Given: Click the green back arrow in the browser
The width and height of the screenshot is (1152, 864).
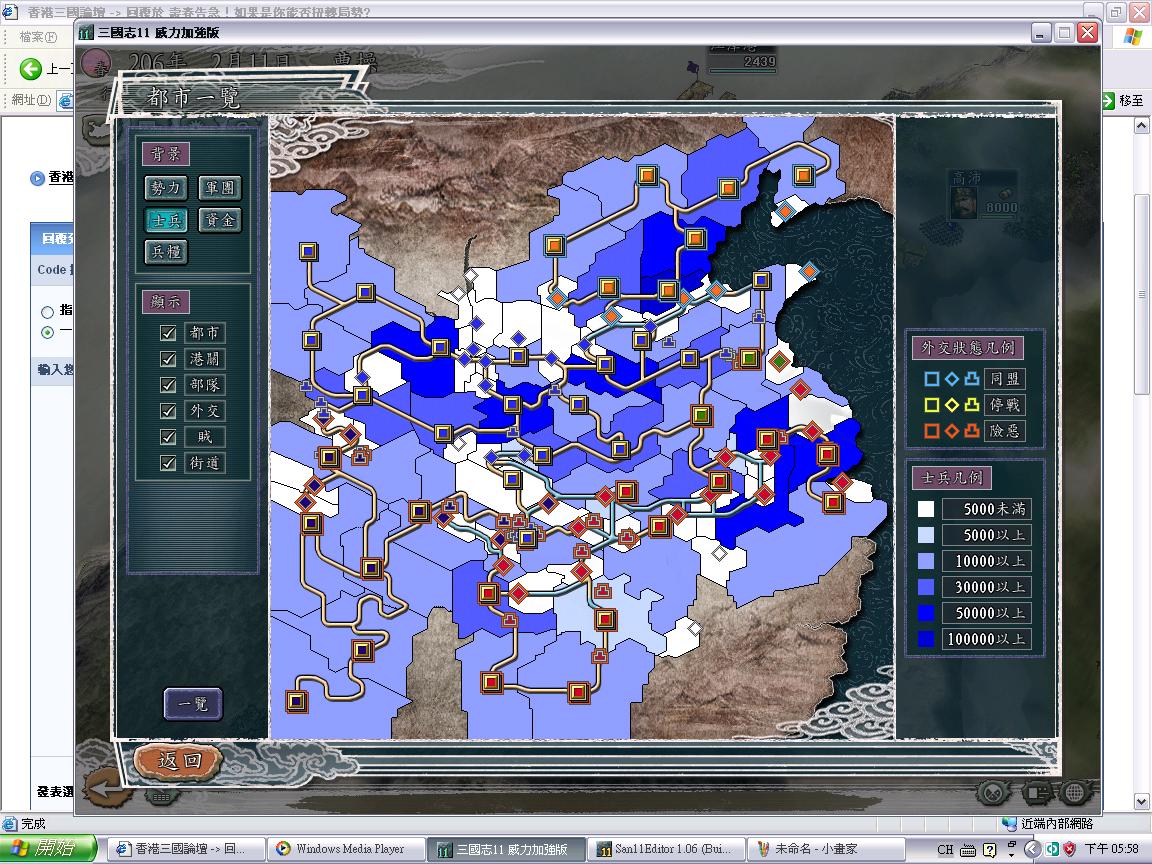Looking at the screenshot, I should coord(31,69).
